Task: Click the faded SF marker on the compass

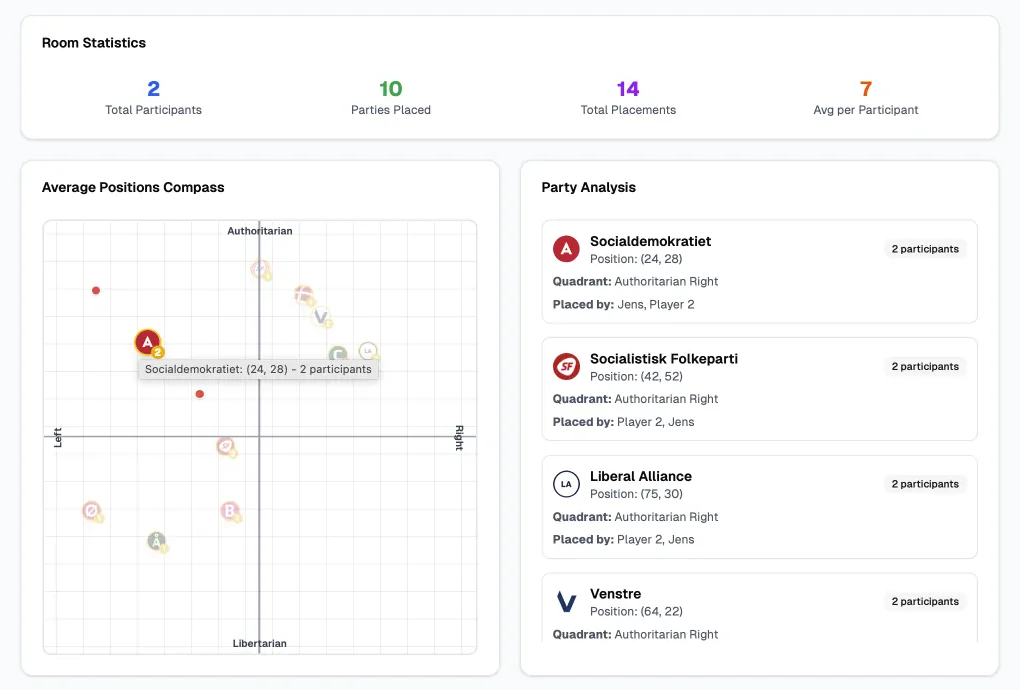Action: (226, 447)
